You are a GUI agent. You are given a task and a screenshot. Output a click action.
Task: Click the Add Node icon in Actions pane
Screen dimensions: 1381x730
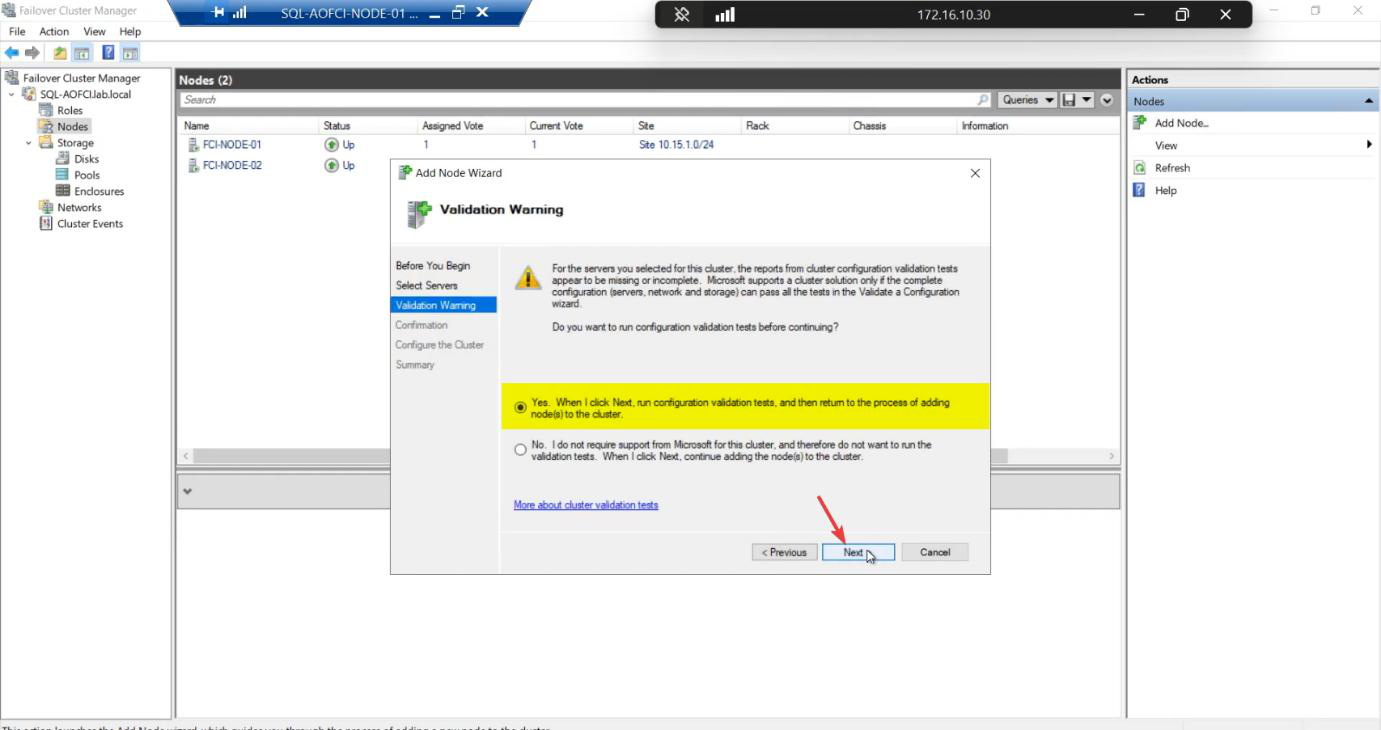[1139, 123]
